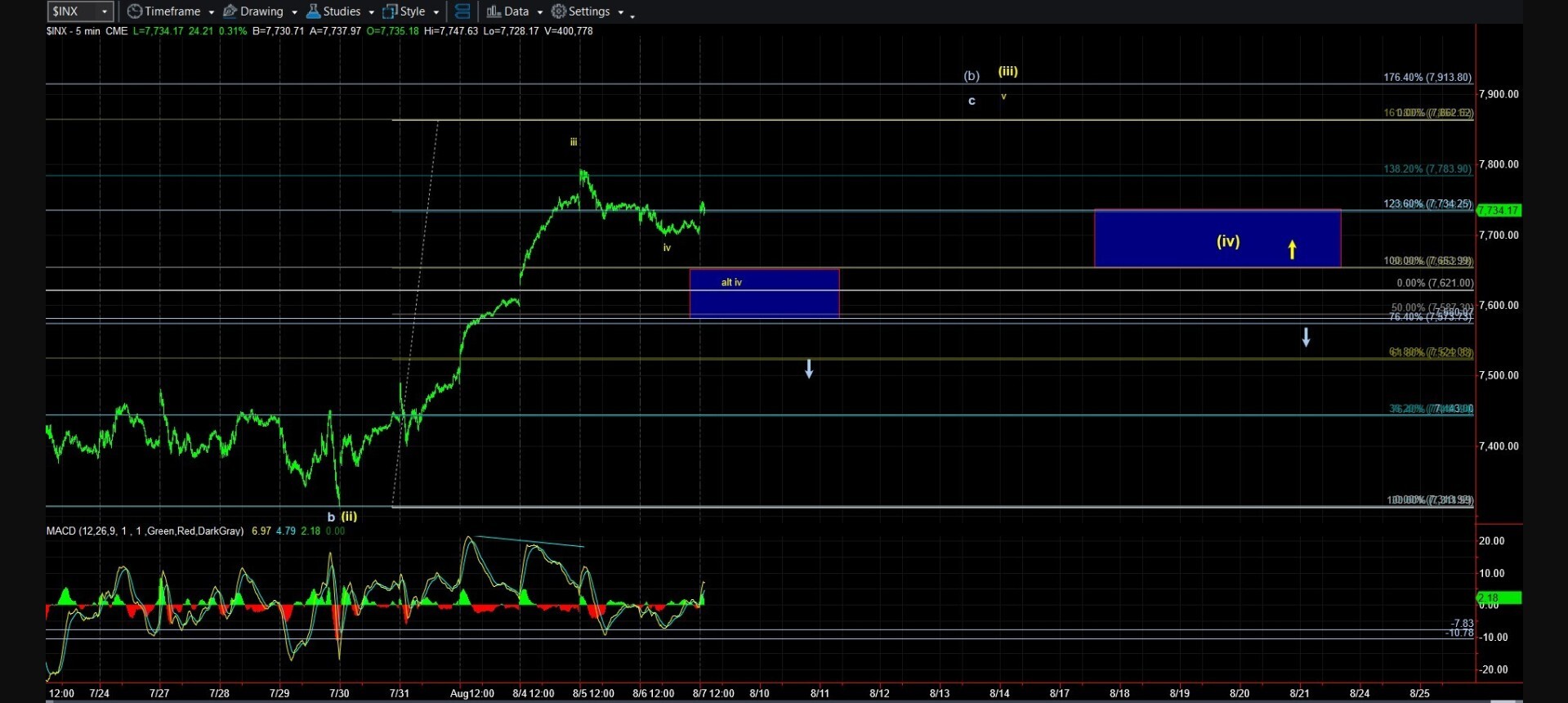Click the MACD (12,26,9) study label
The image size is (1568, 703).
tap(145, 531)
